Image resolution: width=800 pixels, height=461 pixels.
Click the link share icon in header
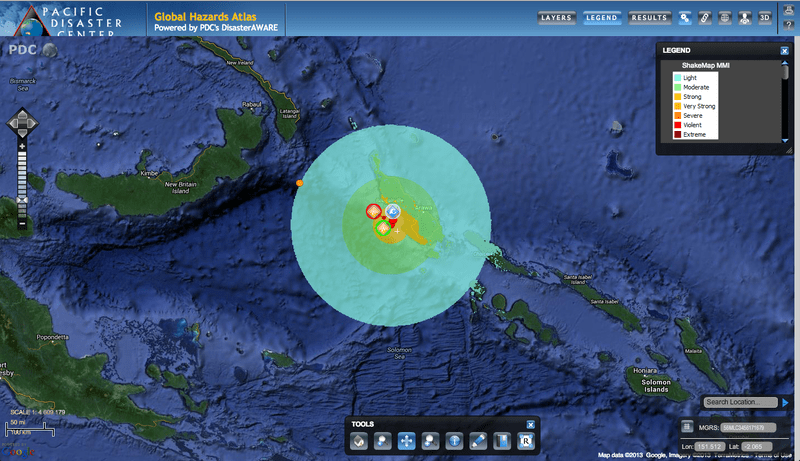[x=705, y=18]
